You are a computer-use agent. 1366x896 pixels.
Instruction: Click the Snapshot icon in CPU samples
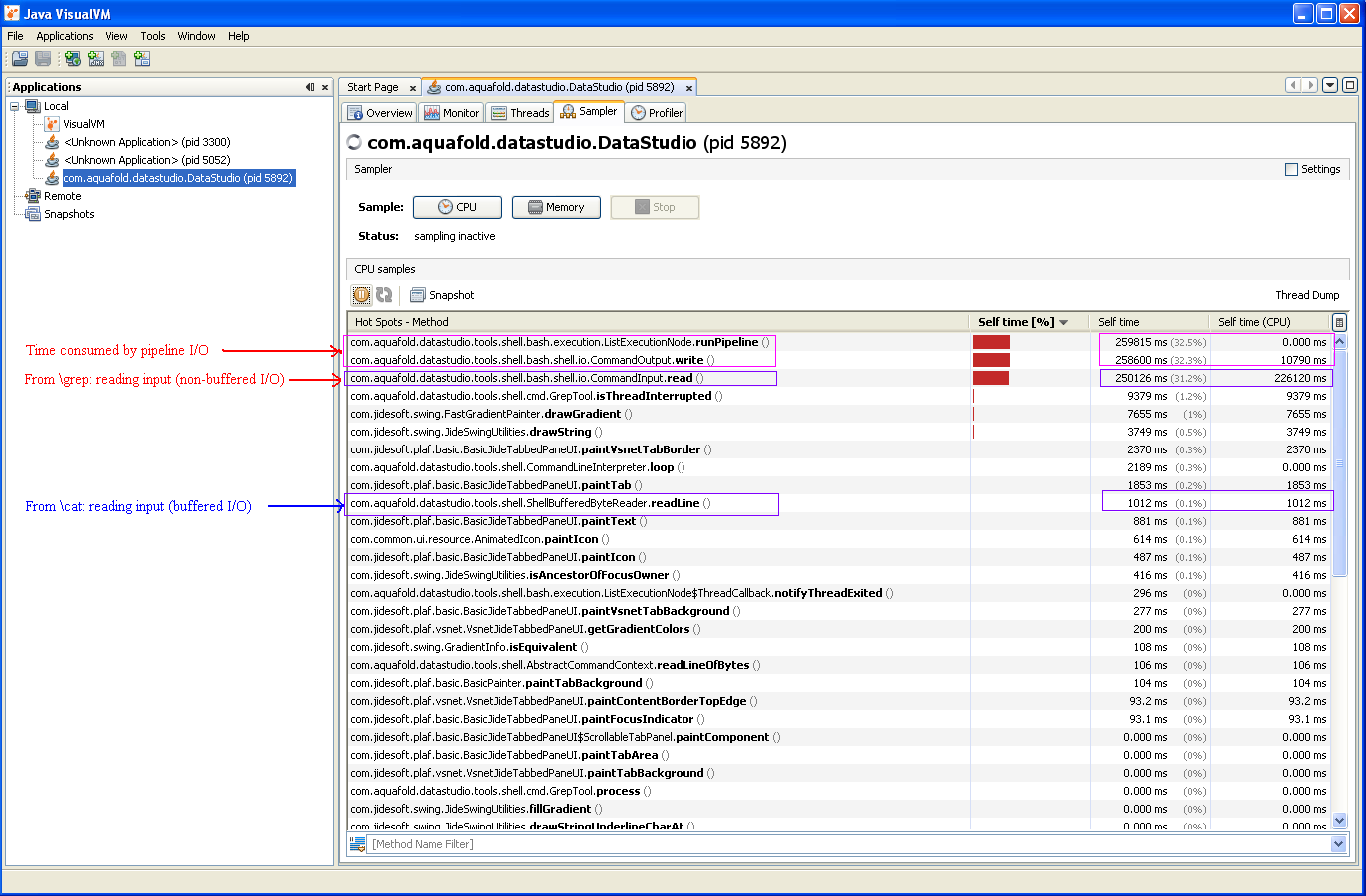pyautogui.click(x=418, y=295)
